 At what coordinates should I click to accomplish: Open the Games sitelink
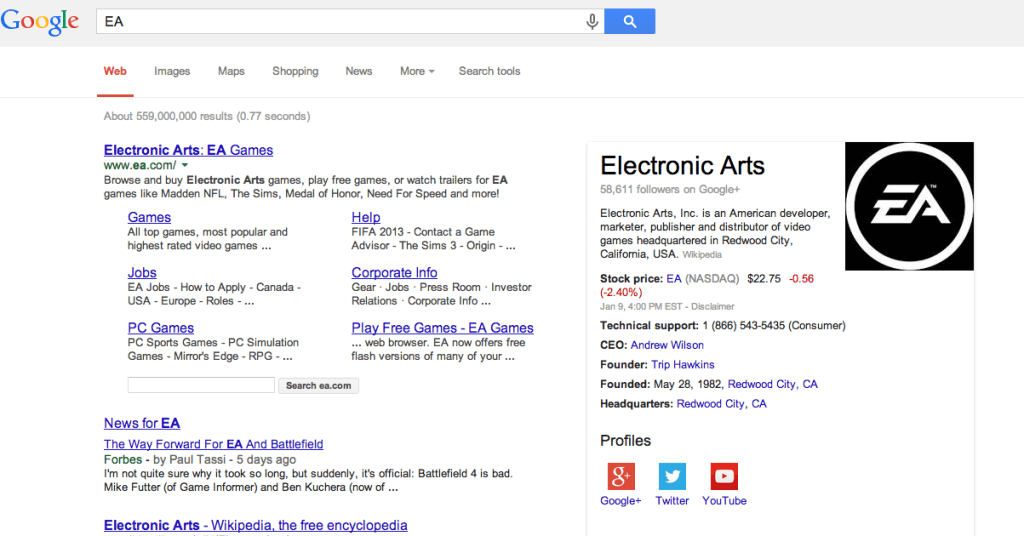tap(149, 217)
